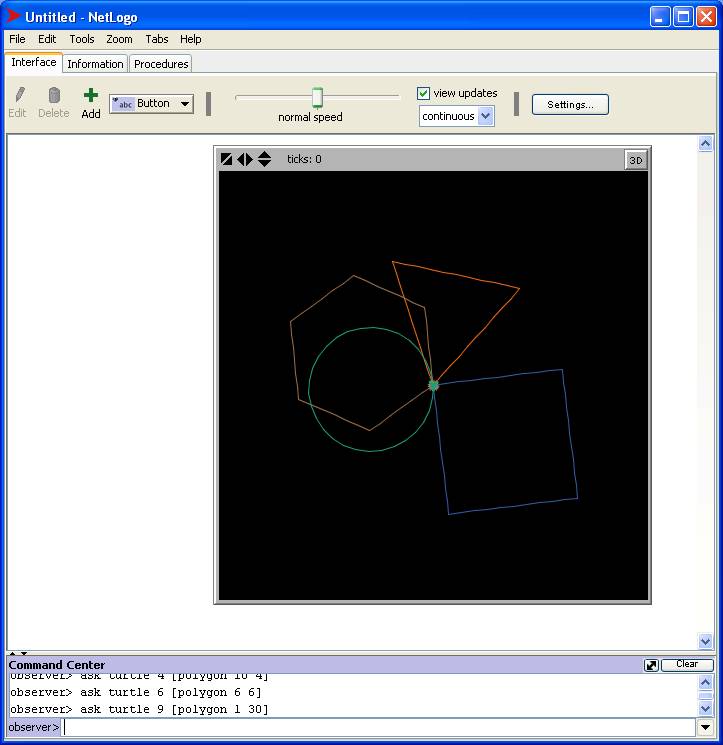The image size is (723, 745).
Task: Open the Help menu
Action: click(190, 39)
